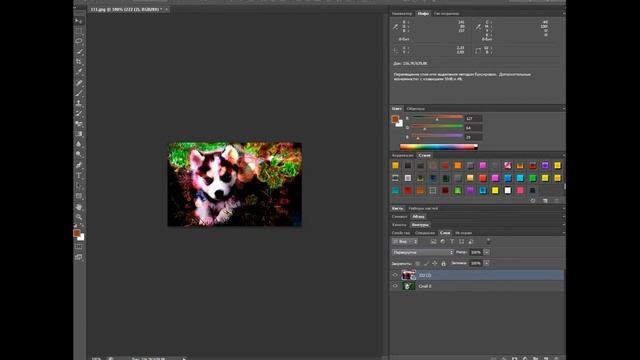Open the Styles panel flyout menu
Viewport: 640px width, 360px height.
pos(563,156)
